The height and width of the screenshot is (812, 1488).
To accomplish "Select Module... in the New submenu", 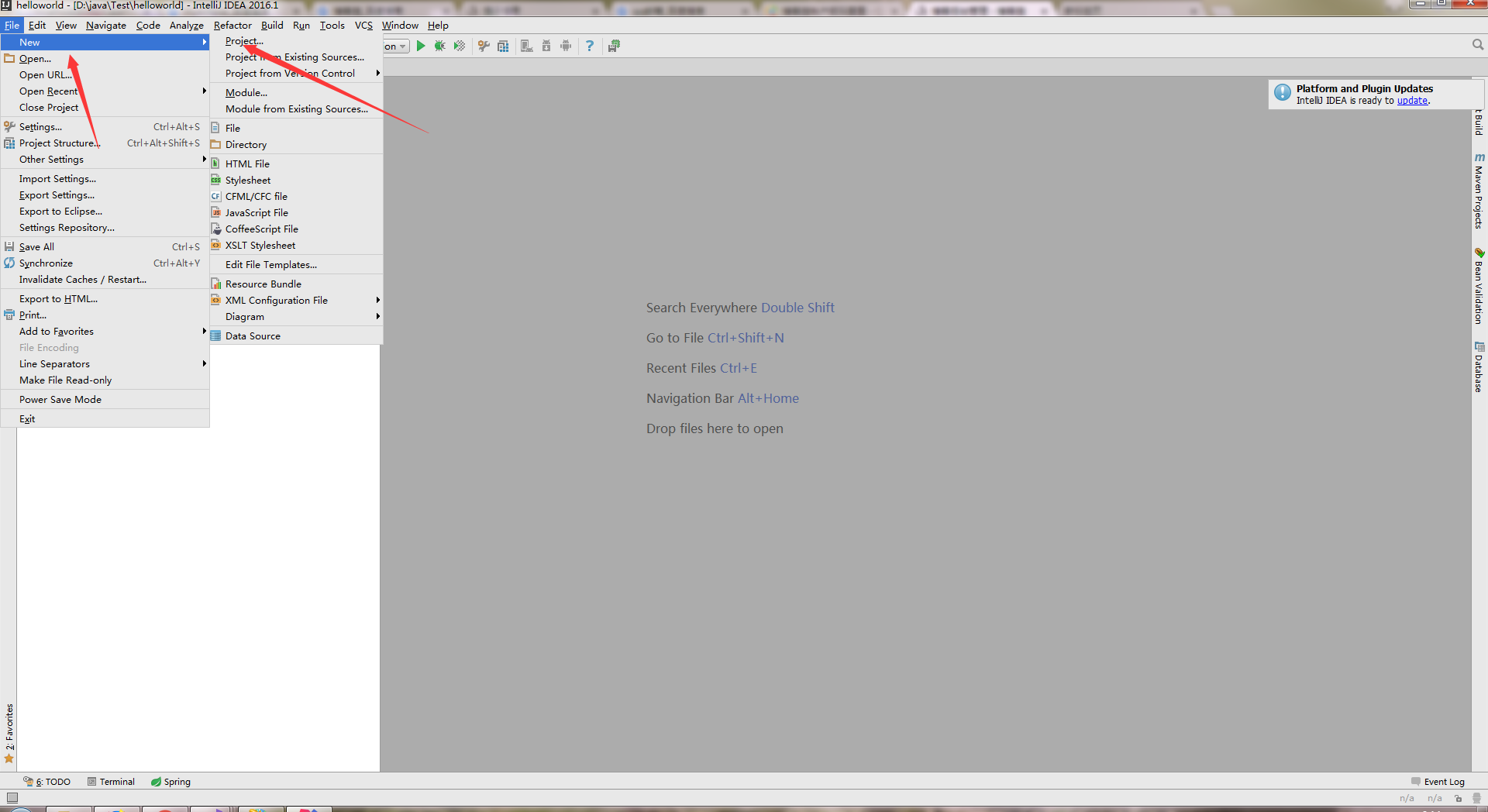I will point(297,93).
